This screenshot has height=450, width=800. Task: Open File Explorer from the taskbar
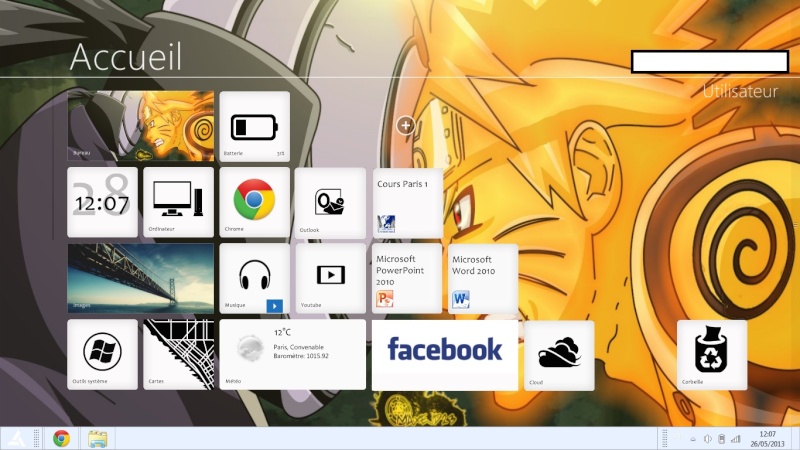(97, 439)
